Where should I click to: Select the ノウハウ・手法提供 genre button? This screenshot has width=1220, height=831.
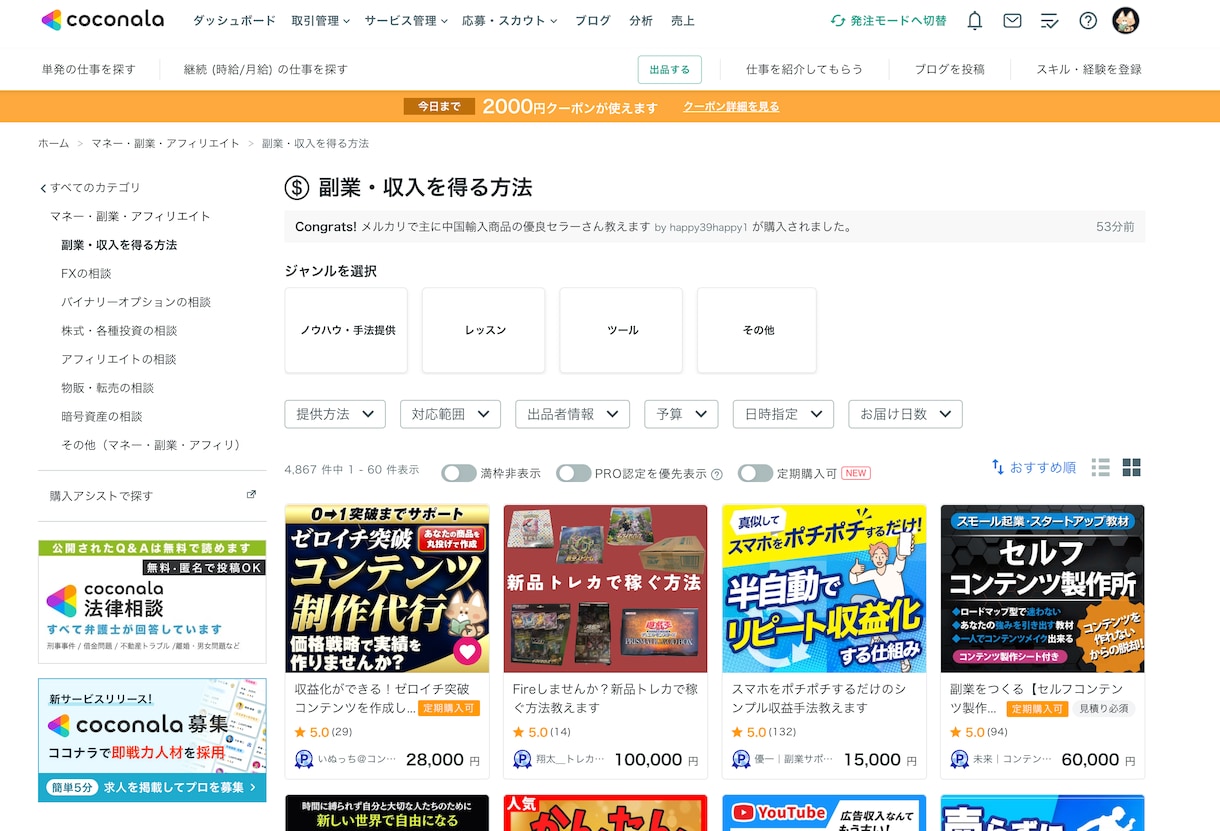[346, 330]
